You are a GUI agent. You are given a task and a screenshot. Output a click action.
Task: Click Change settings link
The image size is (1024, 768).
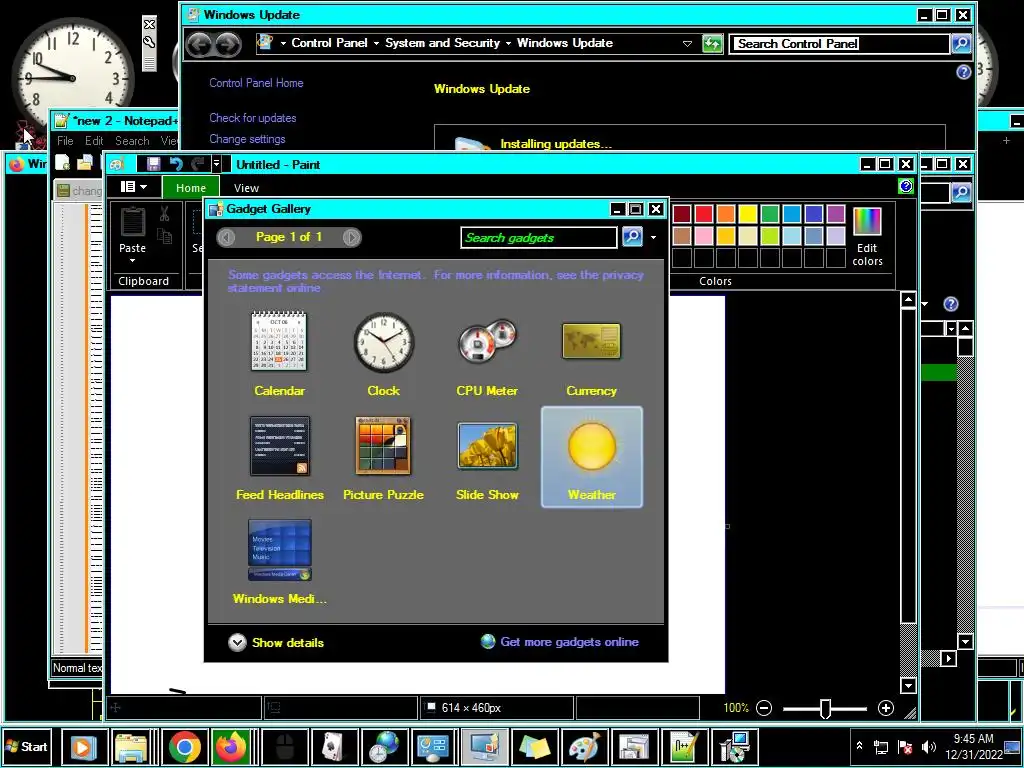(247, 139)
